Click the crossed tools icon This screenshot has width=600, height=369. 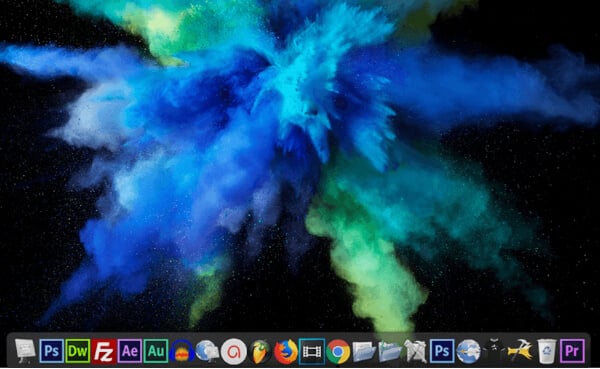point(416,351)
